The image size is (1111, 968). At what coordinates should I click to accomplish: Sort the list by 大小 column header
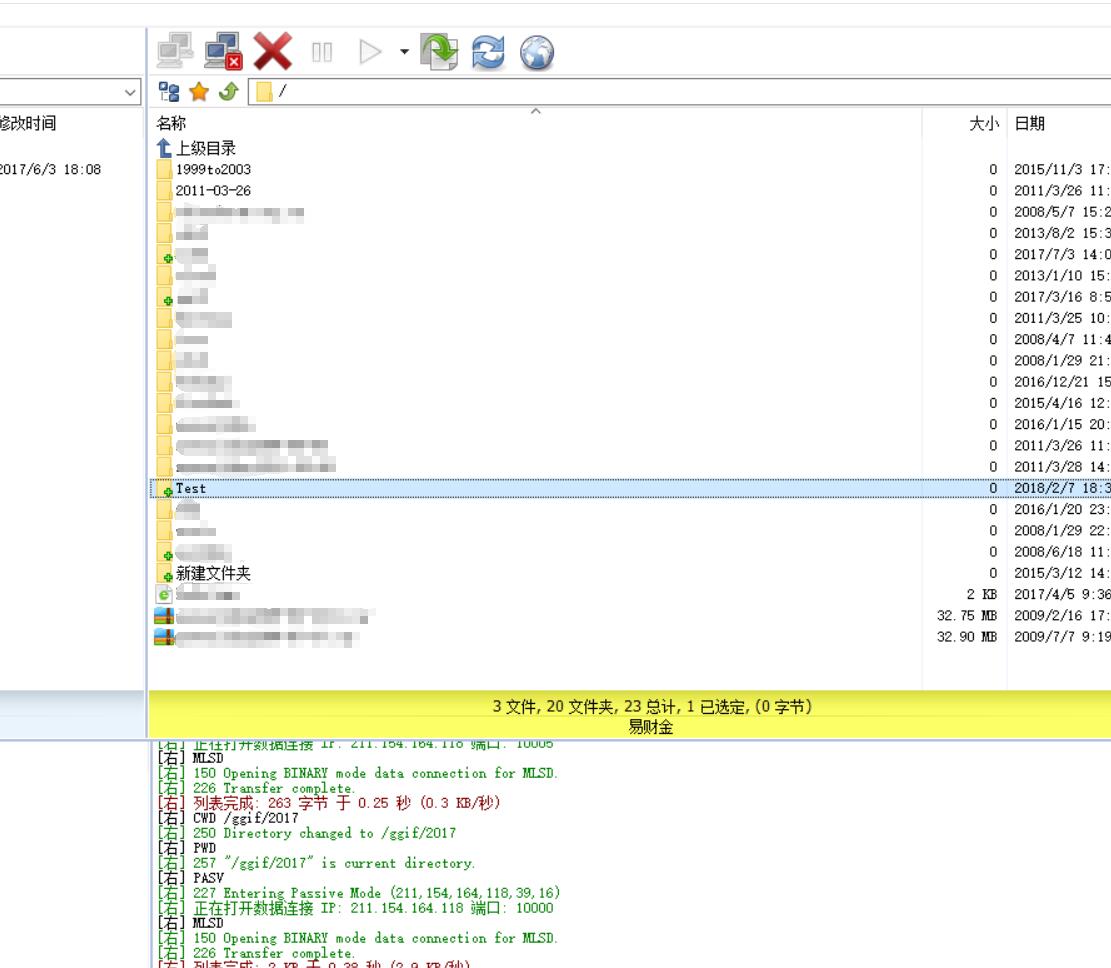[x=982, y=123]
